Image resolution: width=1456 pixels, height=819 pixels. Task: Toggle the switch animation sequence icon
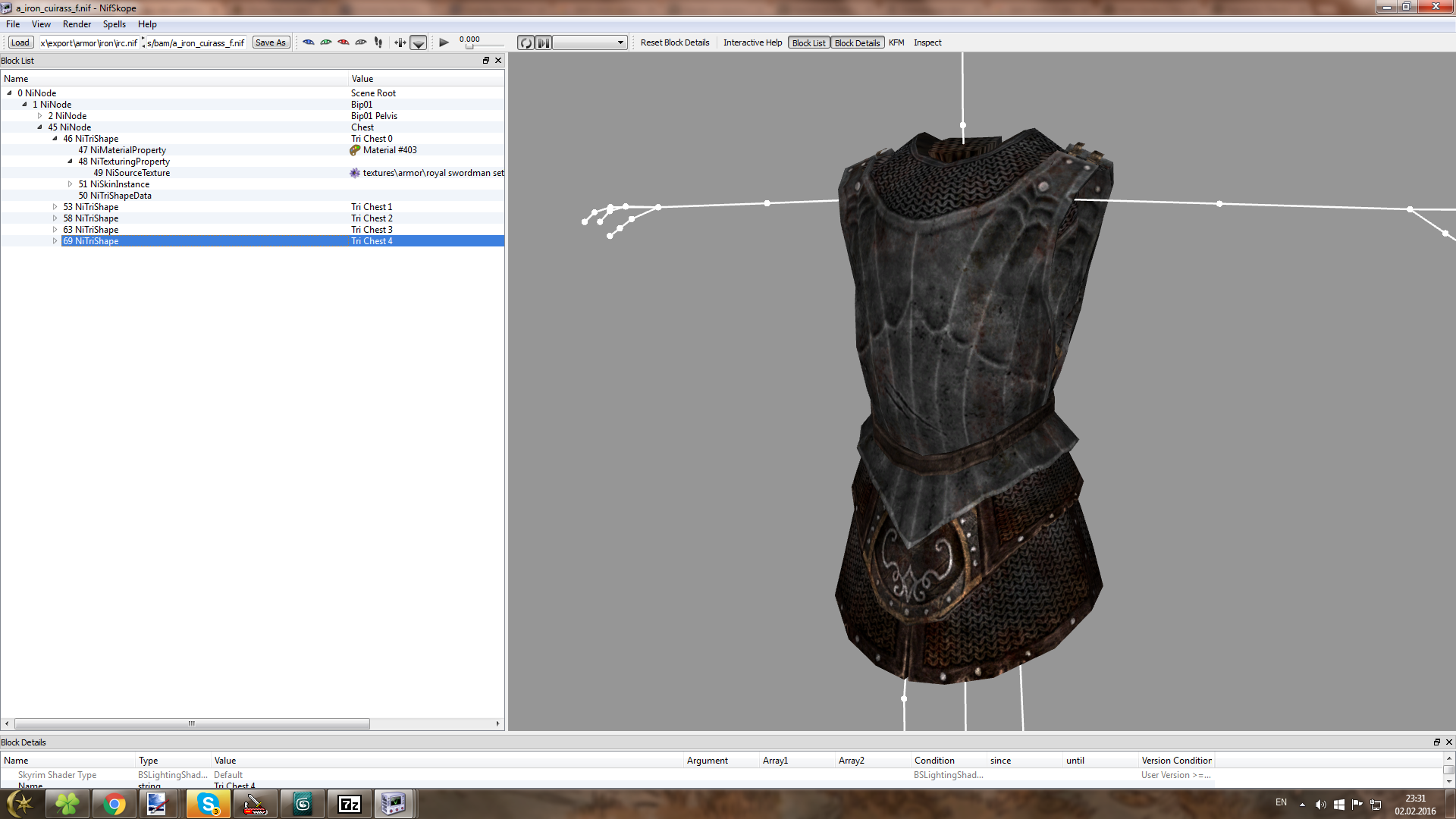pos(544,43)
